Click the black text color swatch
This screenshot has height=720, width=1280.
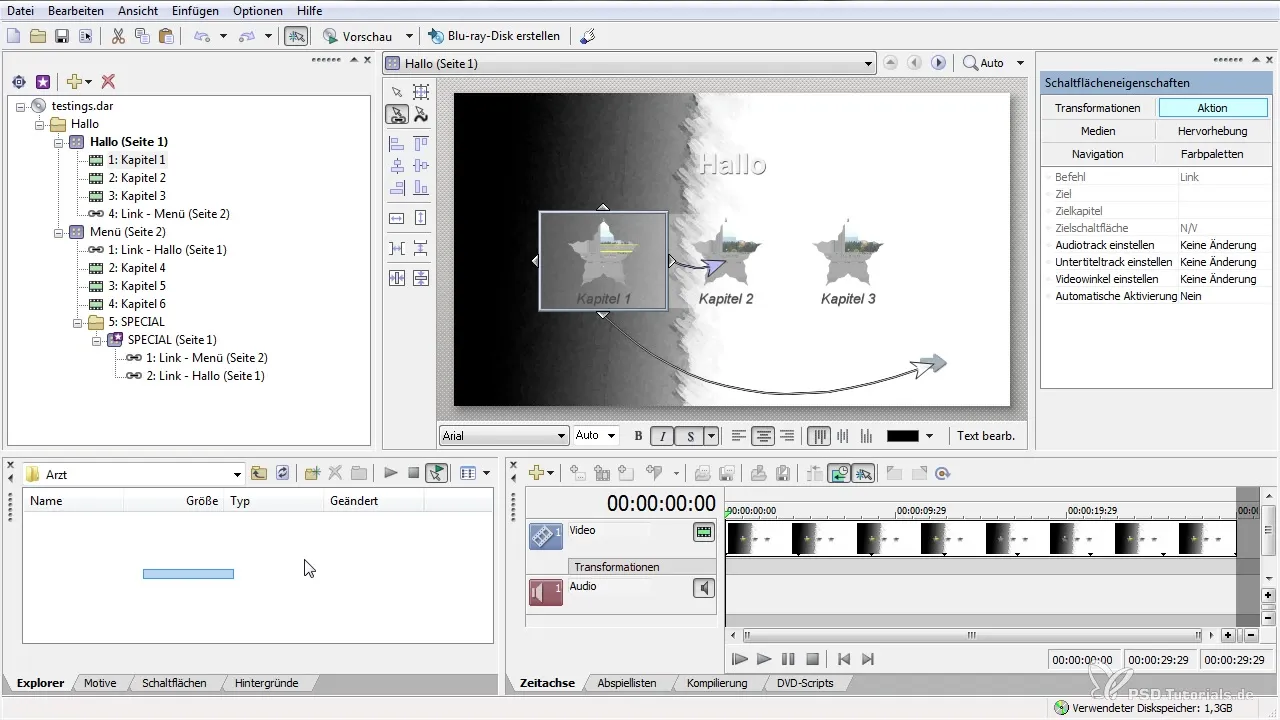coord(903,436)
